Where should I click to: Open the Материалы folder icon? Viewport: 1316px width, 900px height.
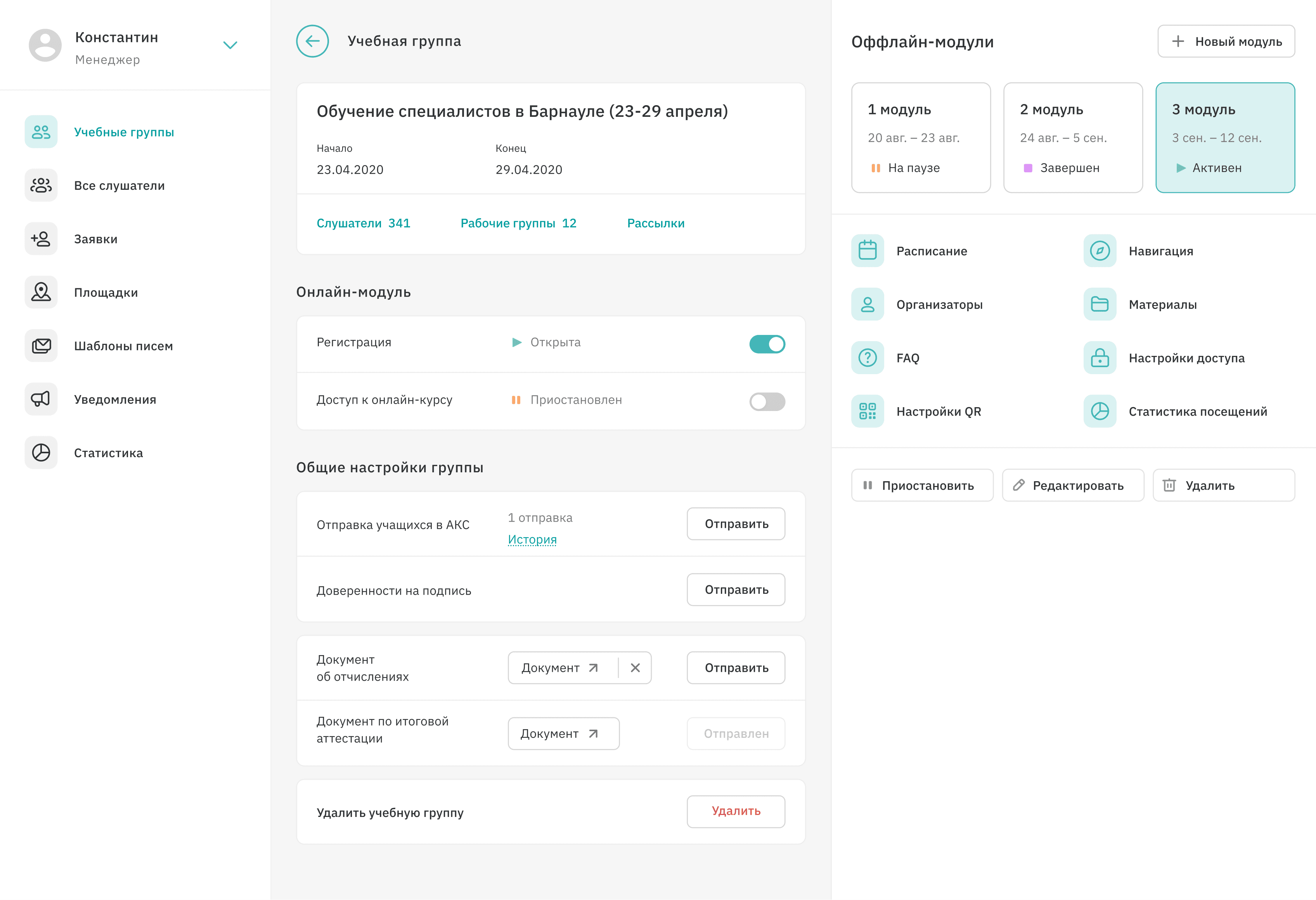click(x=1099, y=305)
